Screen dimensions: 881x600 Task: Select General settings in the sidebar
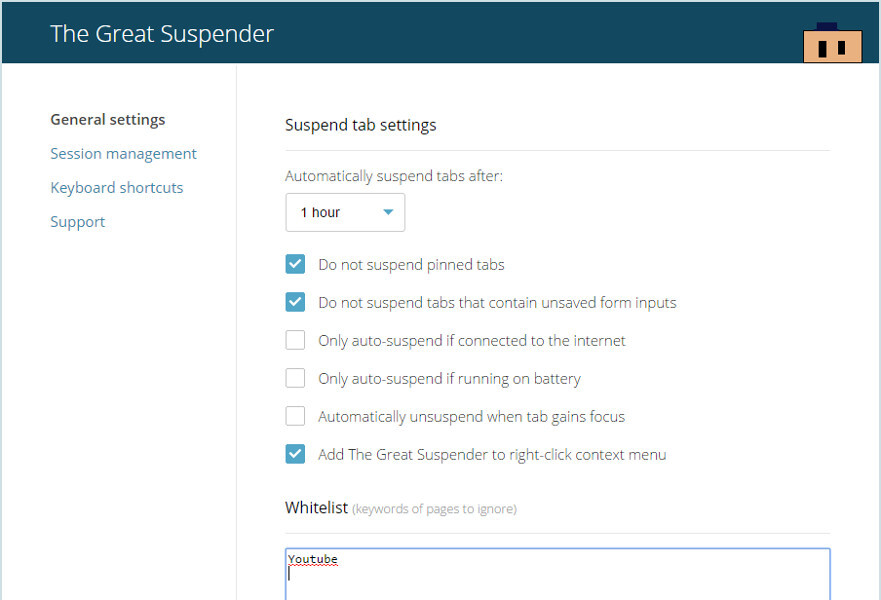pos(107,119)
